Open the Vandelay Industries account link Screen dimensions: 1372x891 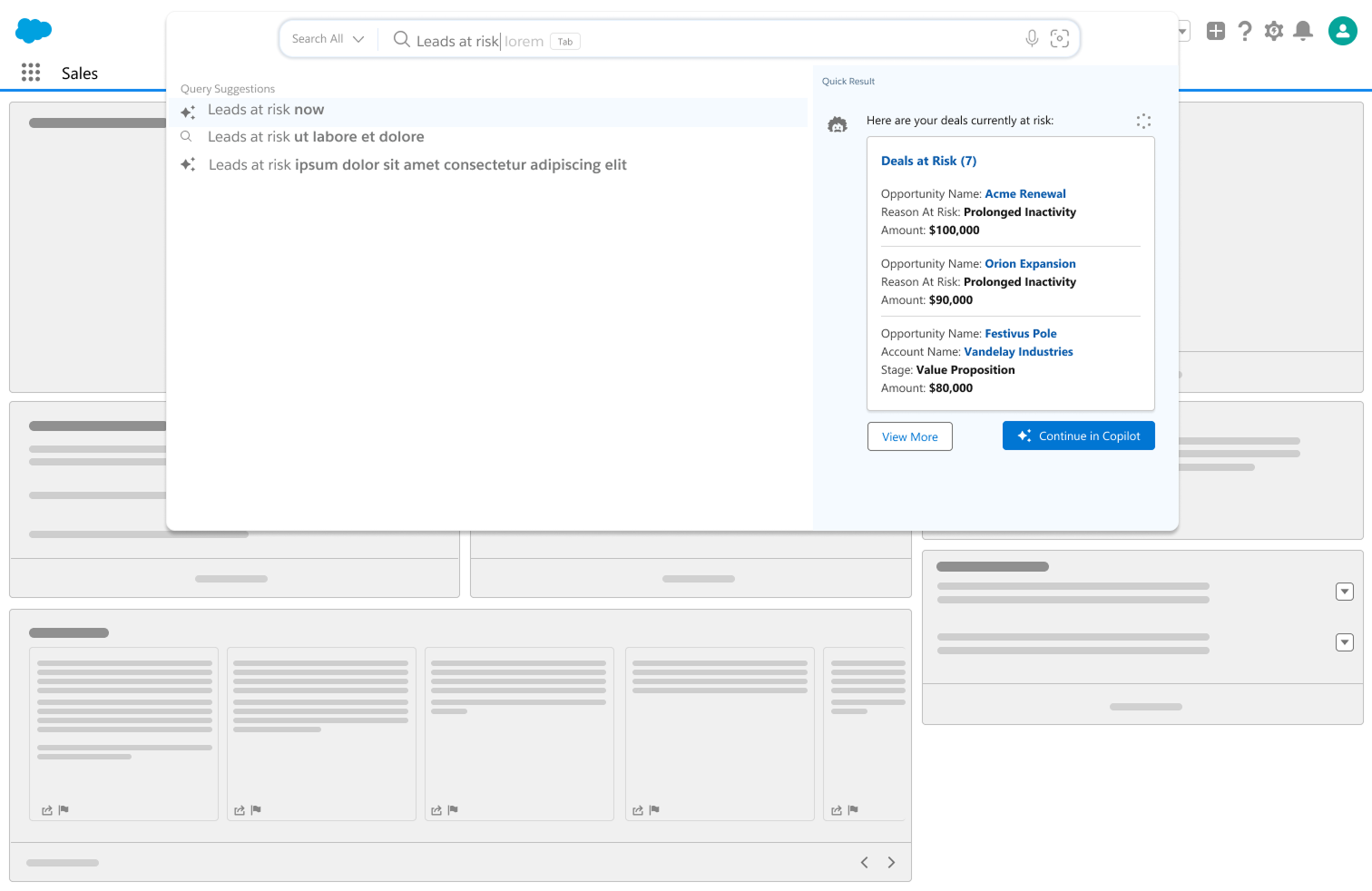[1018, 352]
